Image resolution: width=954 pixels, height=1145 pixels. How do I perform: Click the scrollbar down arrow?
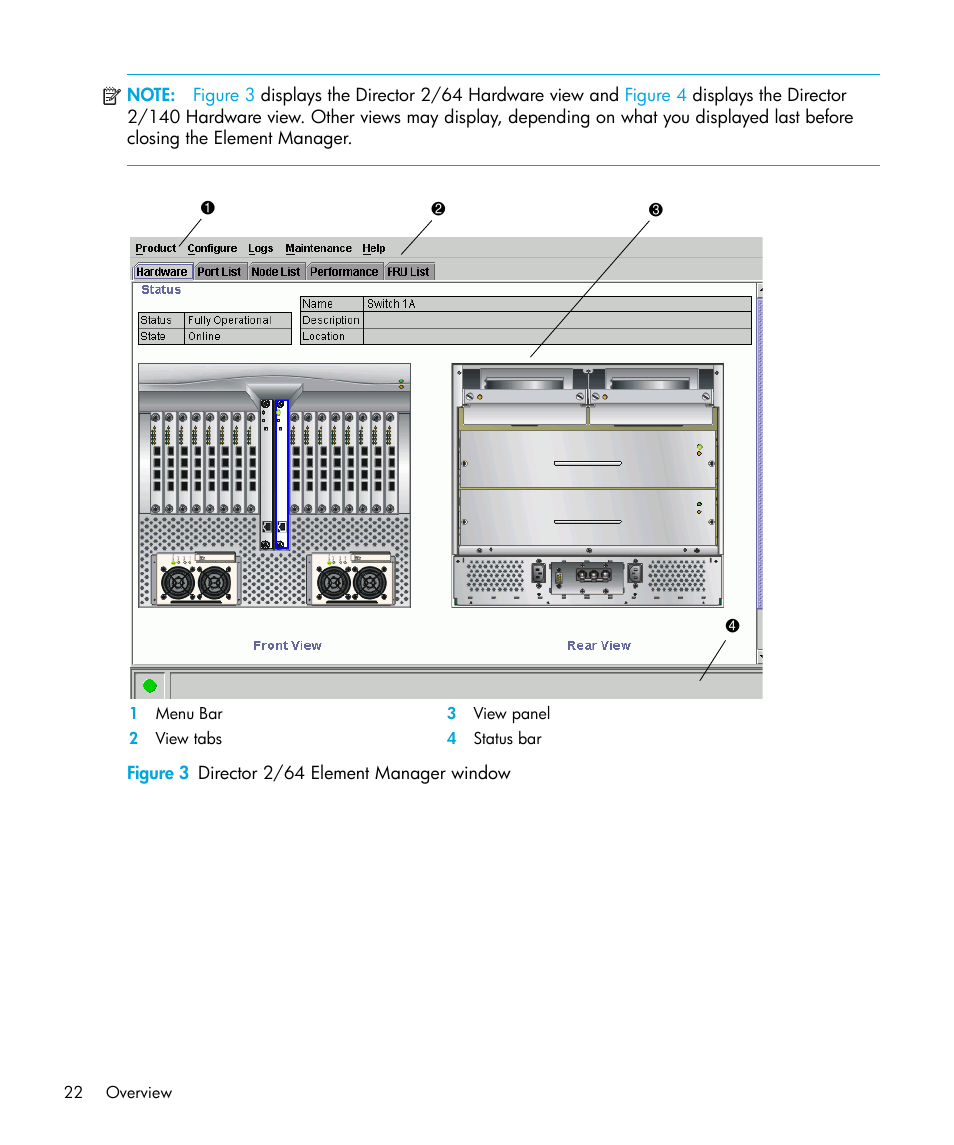coord(760,657)
